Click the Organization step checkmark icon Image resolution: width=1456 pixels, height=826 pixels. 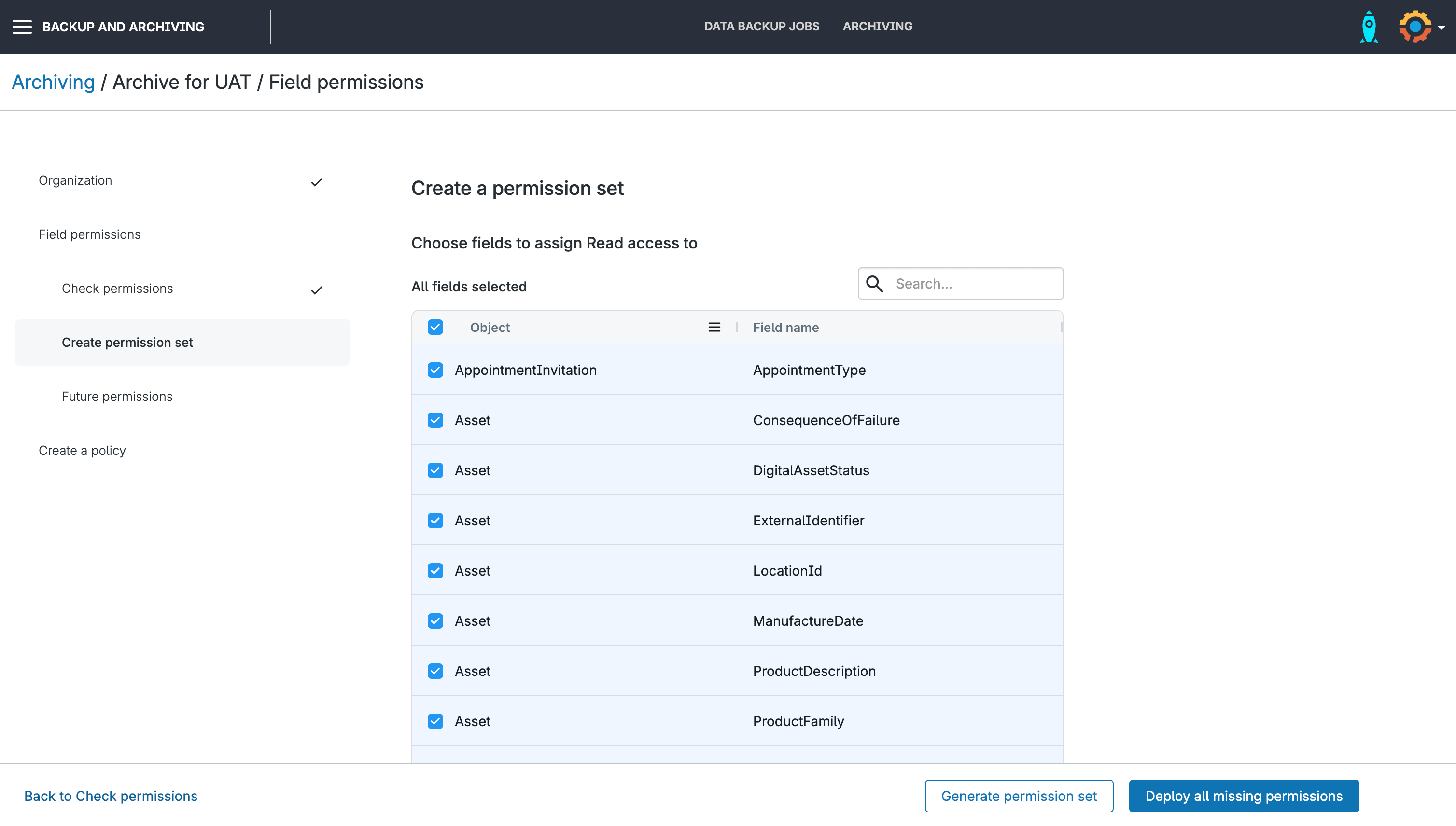[x=316, y=182]
